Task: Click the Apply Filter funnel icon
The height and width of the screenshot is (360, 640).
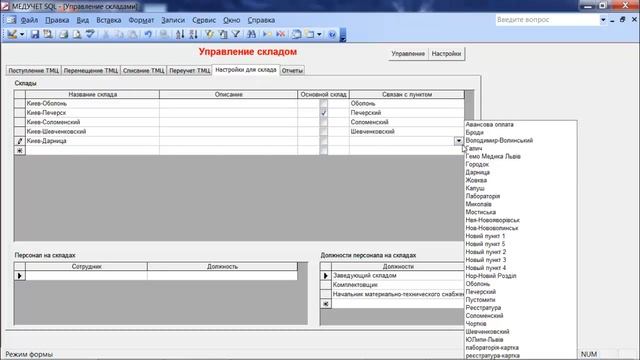Action: (x=236, y=34)
